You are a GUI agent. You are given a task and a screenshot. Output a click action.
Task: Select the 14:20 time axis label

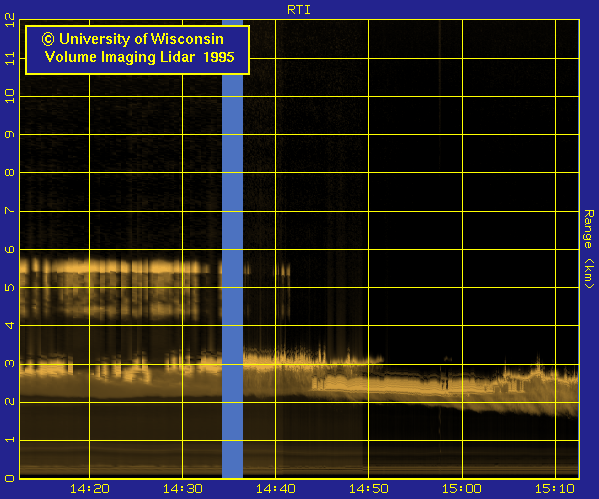click(x=89, y=489)
